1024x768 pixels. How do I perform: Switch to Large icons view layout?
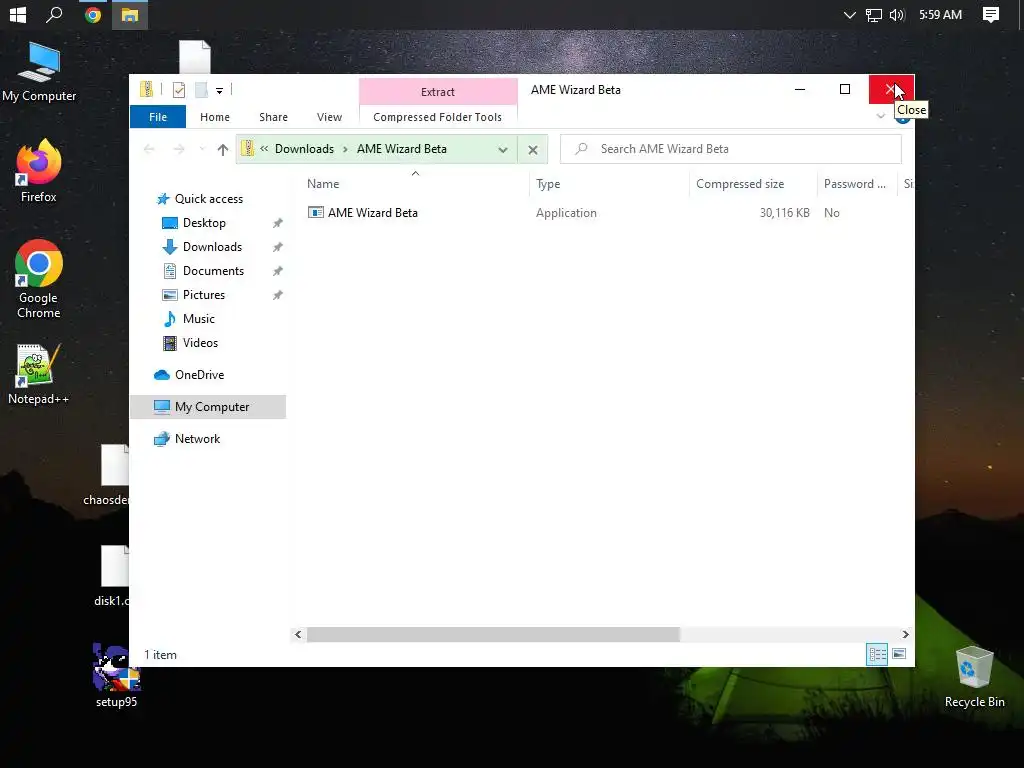click(899, 654)
